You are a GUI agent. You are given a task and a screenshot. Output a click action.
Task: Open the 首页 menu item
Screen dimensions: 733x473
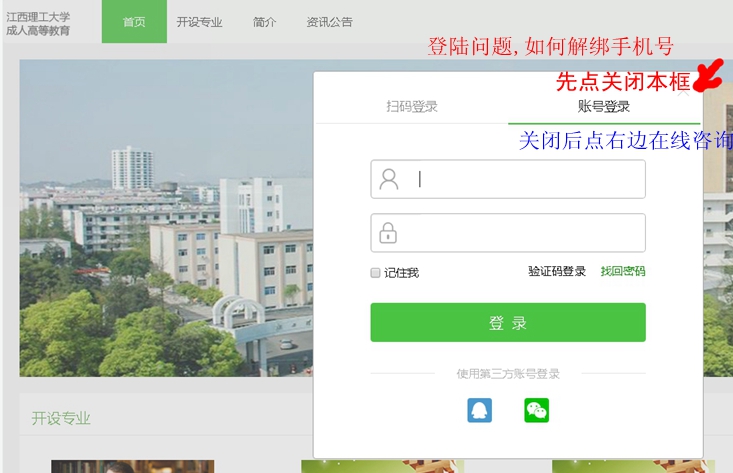(x=134, y=22)
